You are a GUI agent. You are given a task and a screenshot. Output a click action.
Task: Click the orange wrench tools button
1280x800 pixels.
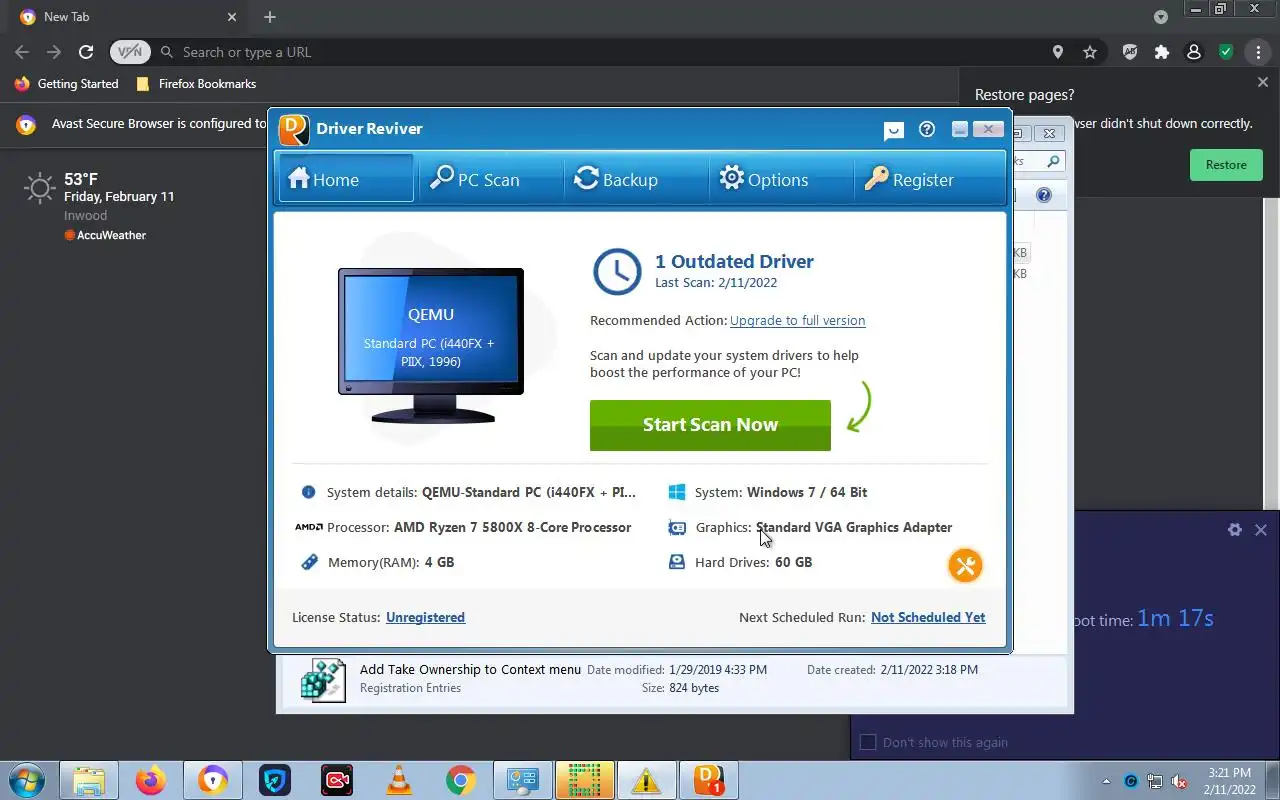pyautogui.click(x=965, y=566)
